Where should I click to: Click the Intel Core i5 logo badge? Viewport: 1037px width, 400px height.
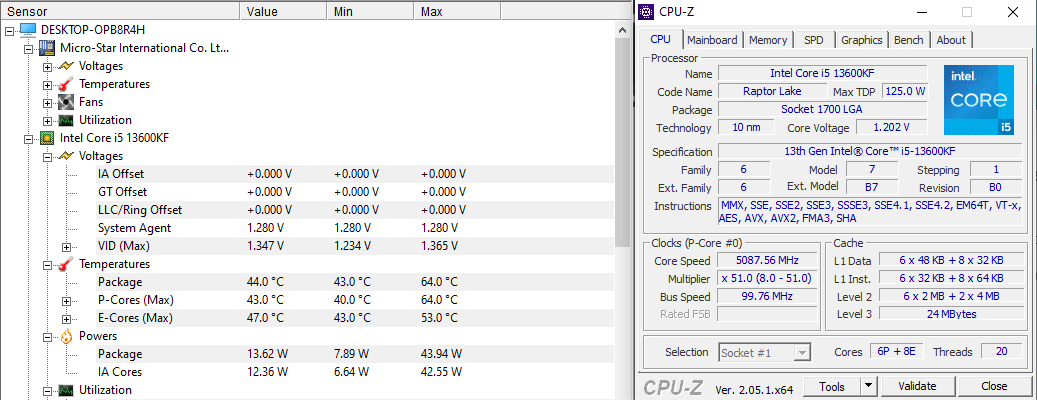[x=979, y=100]
